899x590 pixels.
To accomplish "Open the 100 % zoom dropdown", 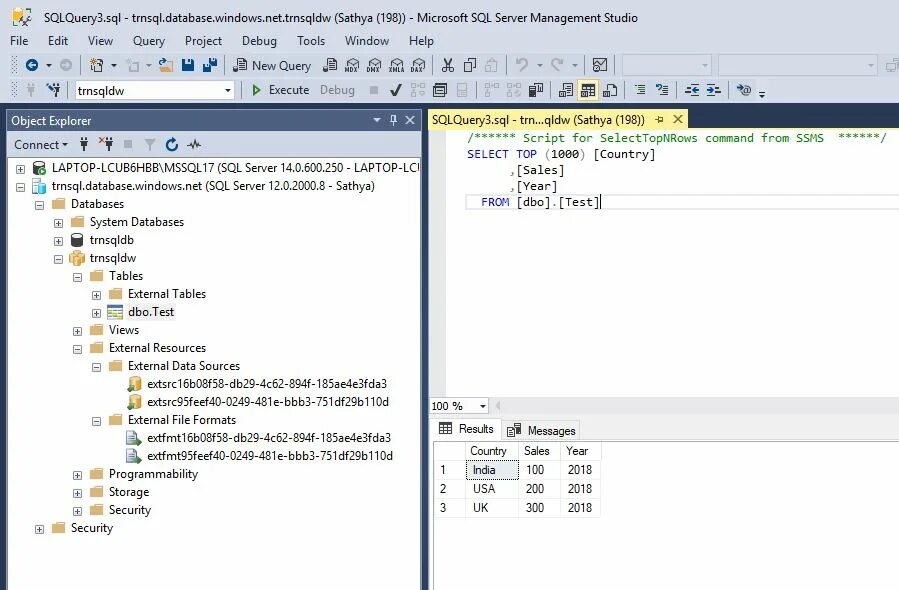I will [482, 406].
